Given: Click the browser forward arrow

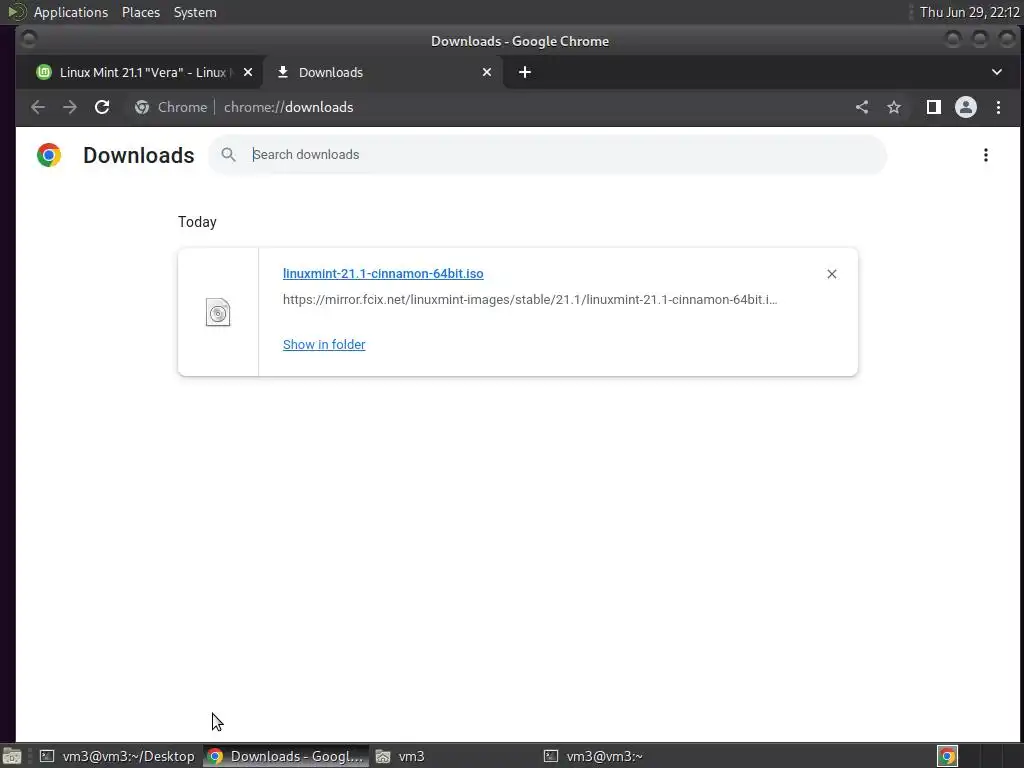Looking at the screenshot, I should point(70,107).
